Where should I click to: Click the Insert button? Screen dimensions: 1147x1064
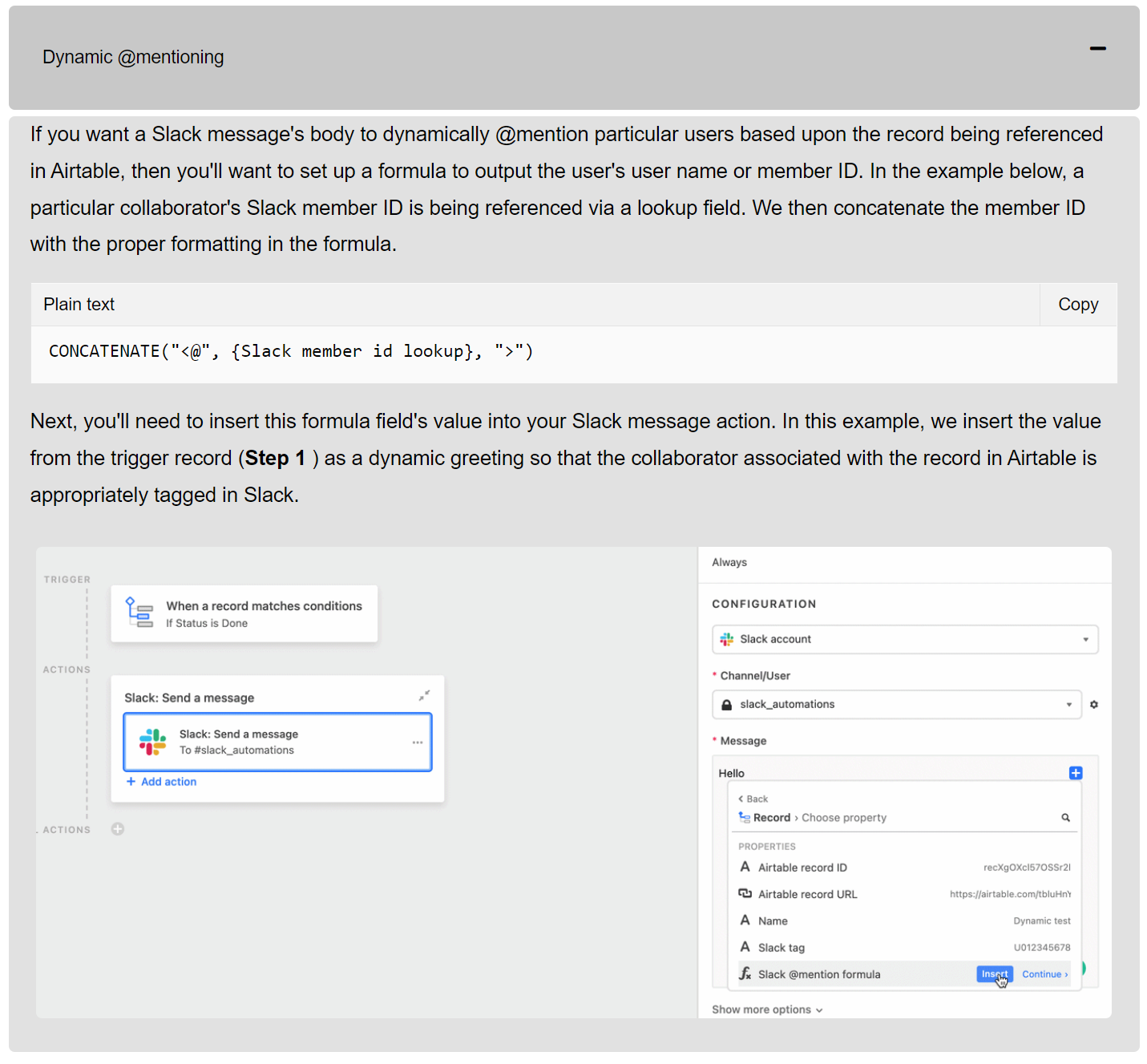click(x=995, y=974)
